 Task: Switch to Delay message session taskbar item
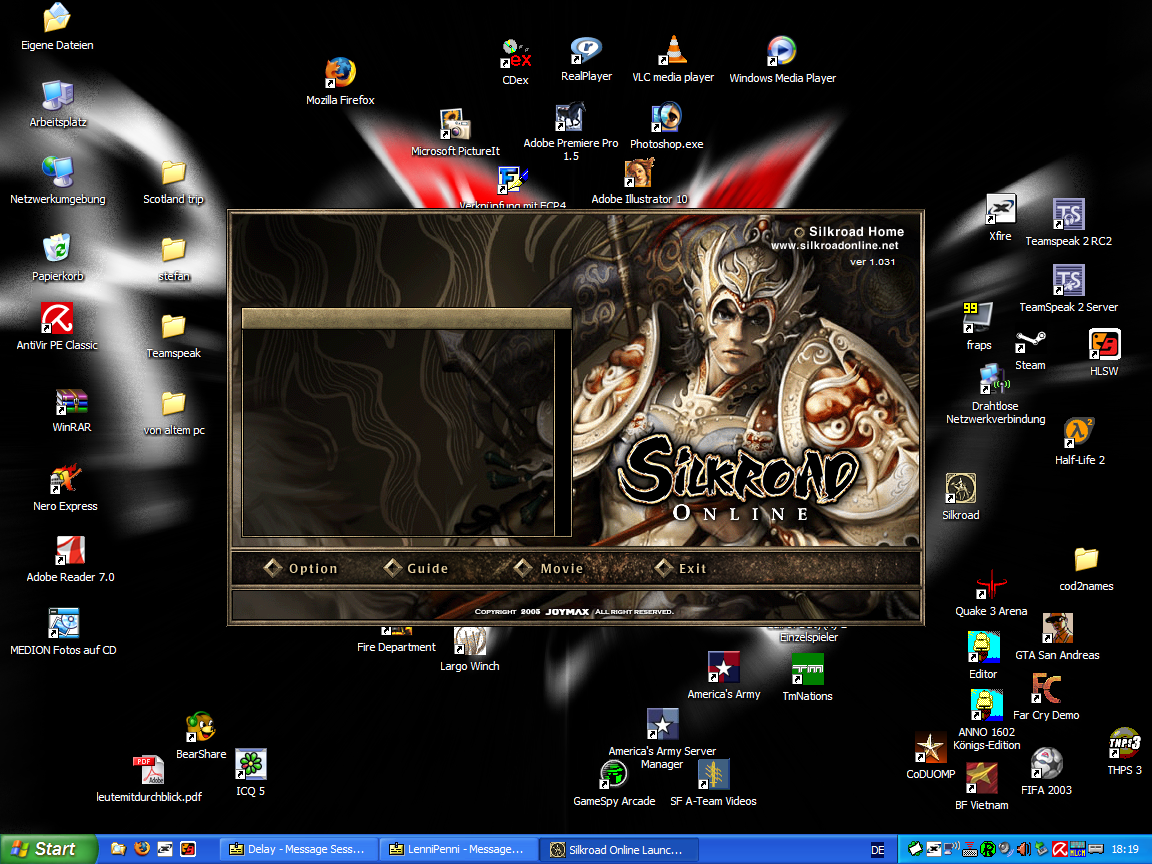299,849
